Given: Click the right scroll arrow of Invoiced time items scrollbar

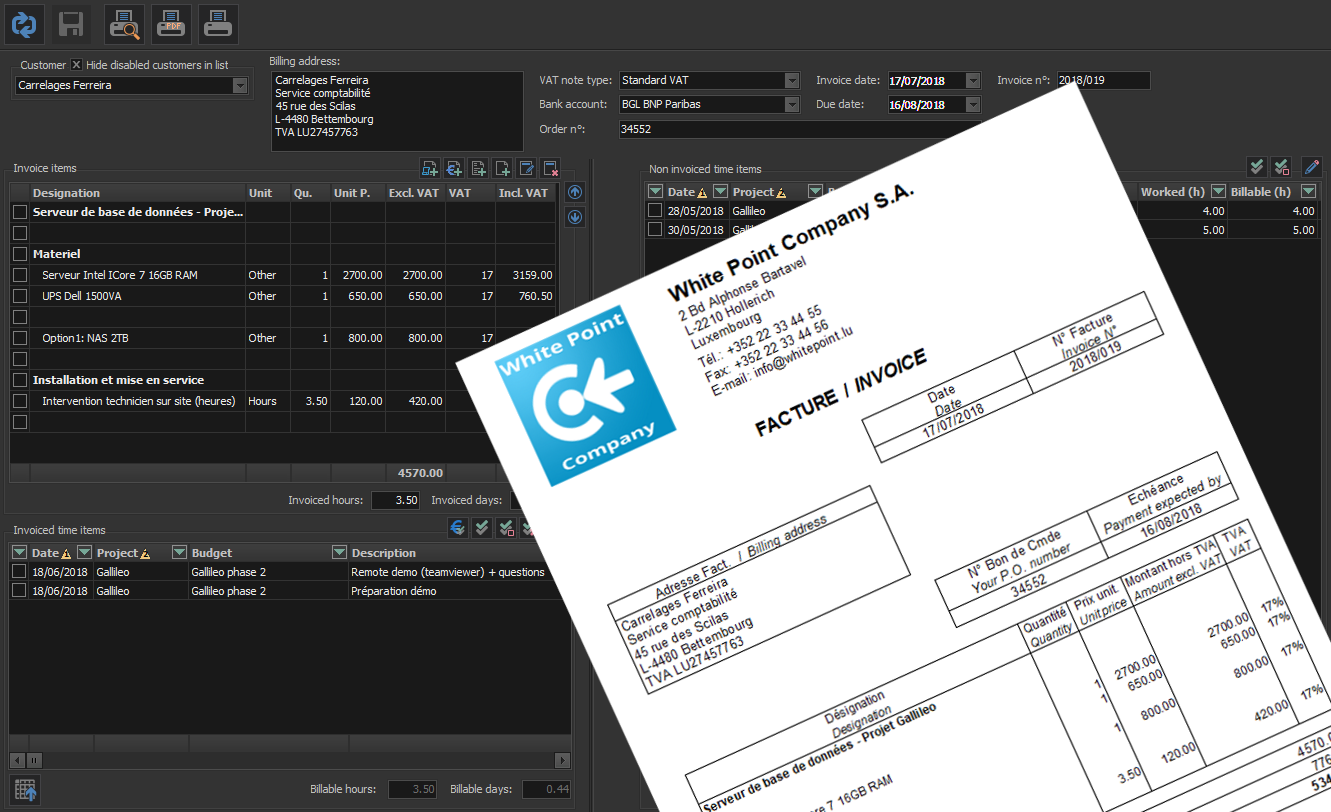Looking at the screenshot, I should (x=562, y=760).
